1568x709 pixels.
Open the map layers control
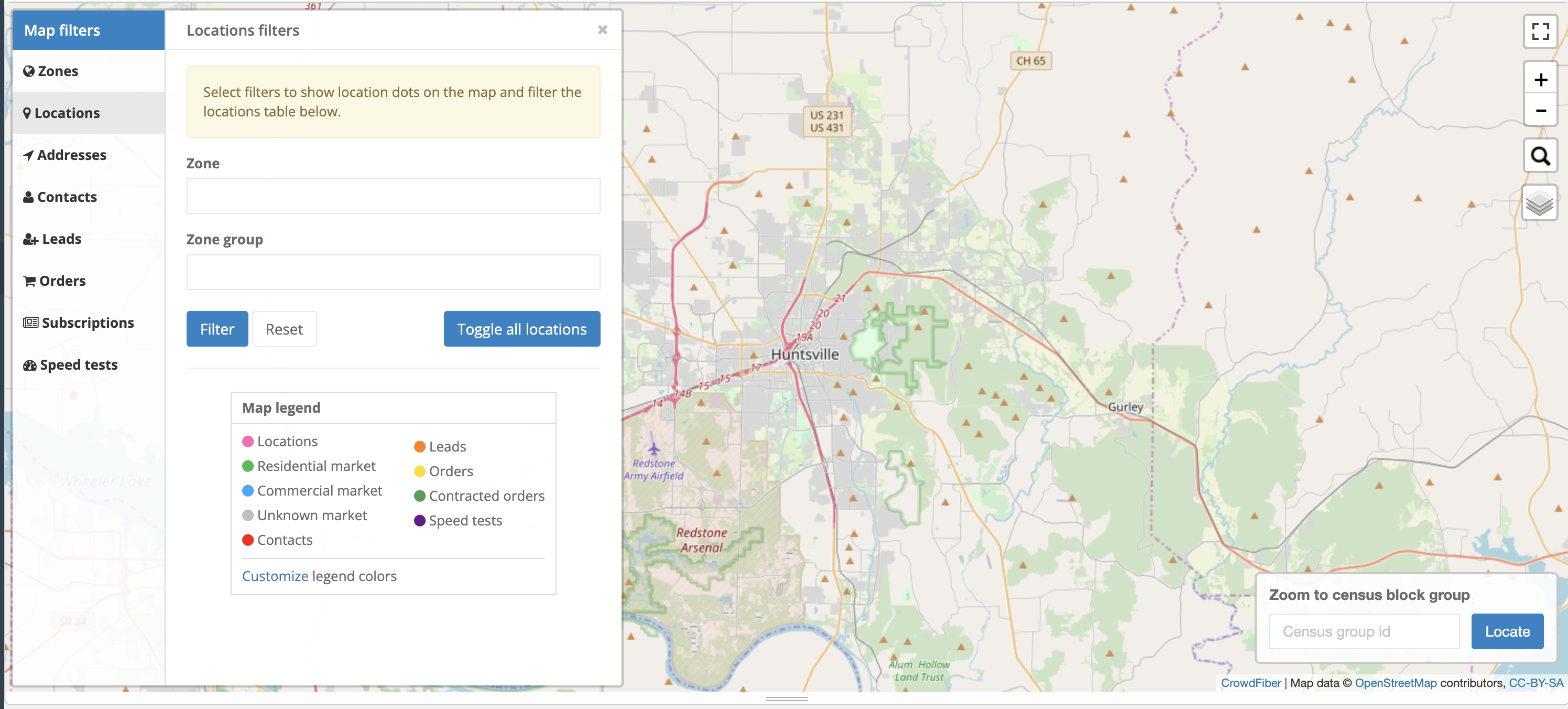click(1540, 203)
